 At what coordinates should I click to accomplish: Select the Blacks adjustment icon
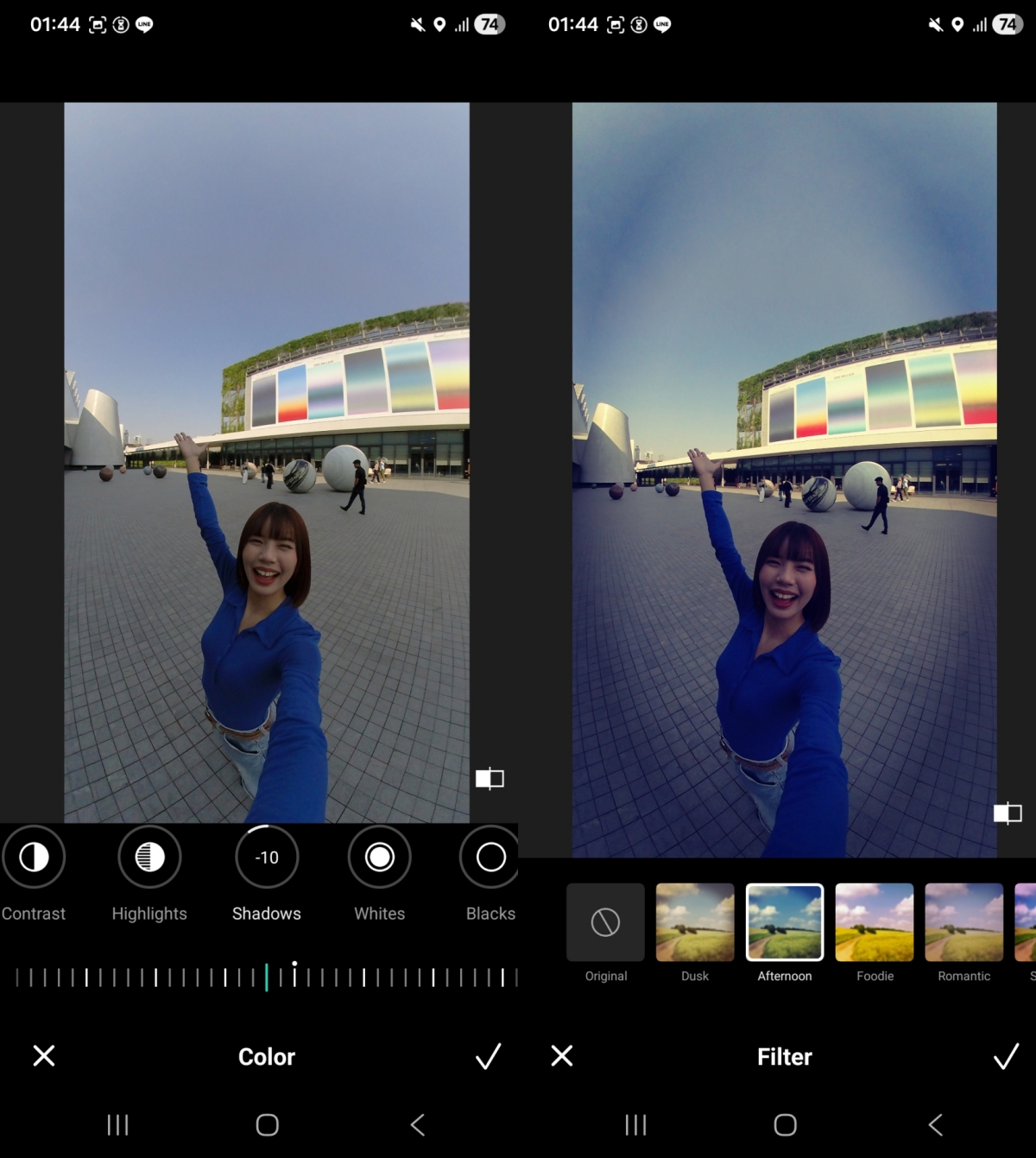point(490,857)
